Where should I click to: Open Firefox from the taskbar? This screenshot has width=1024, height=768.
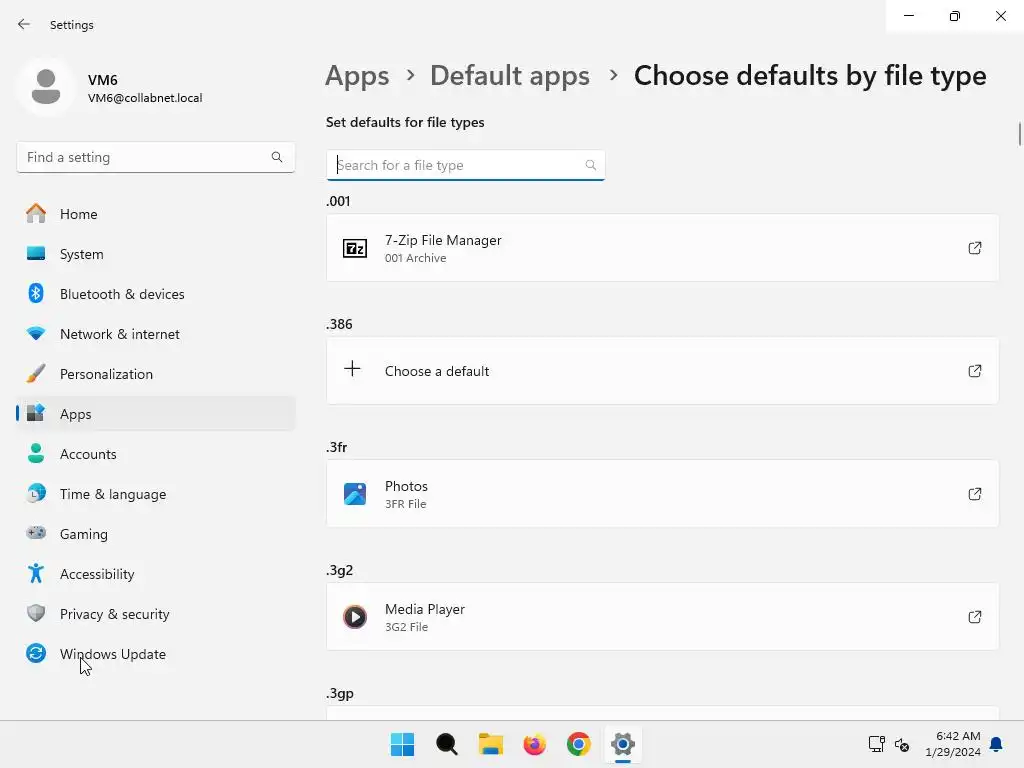[535, 744]
